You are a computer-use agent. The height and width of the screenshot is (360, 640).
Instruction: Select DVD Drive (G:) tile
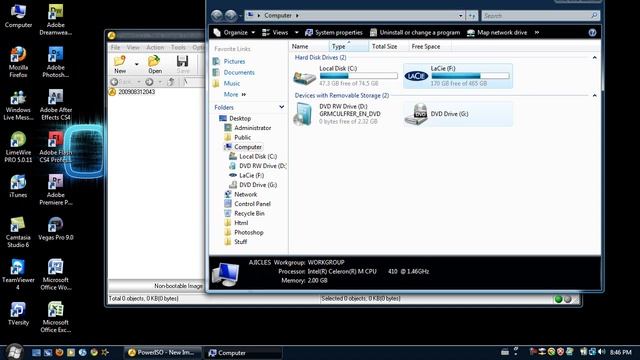[458, 114]
